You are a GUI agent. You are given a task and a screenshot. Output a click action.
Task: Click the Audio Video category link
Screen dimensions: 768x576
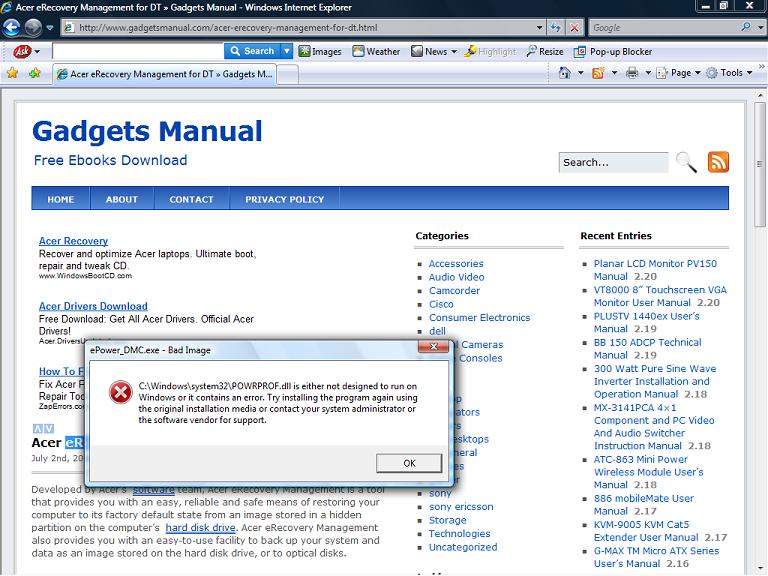click(456, 277)
